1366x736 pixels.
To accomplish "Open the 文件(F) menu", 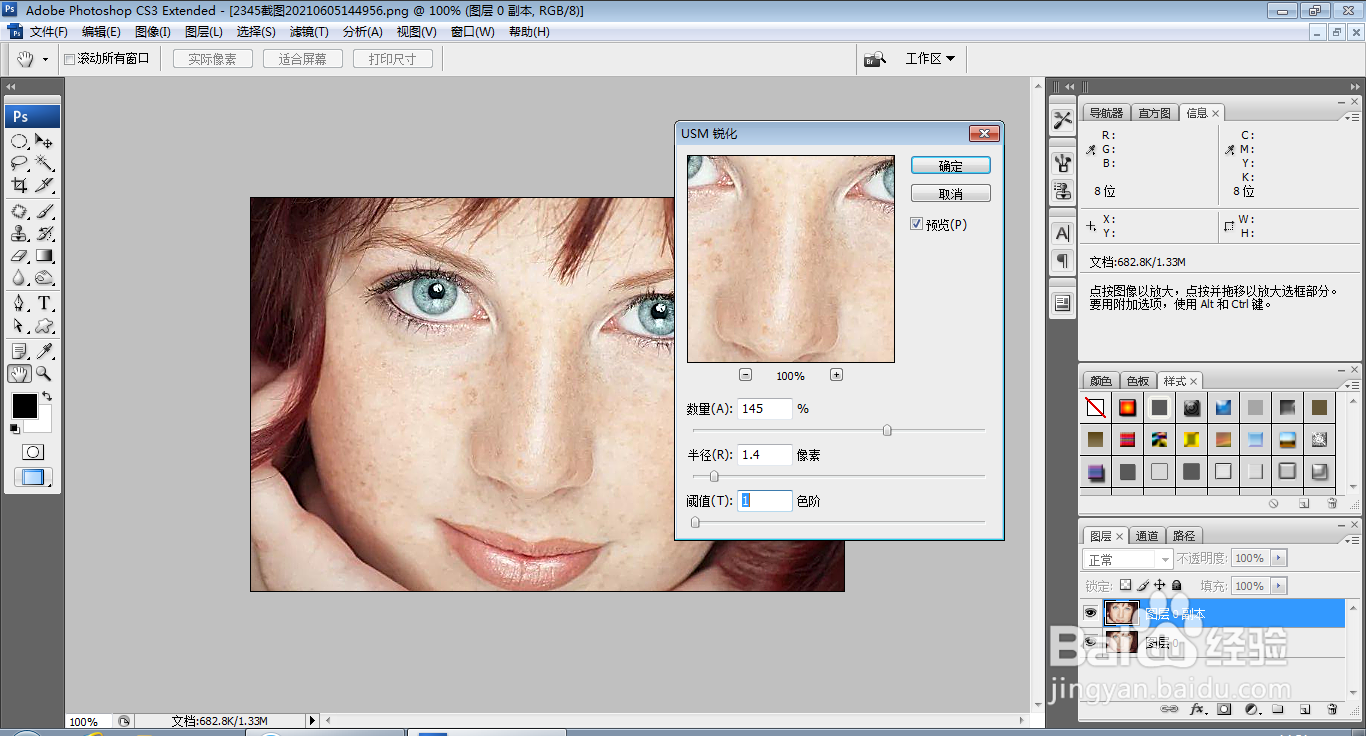I will tap(48, 32).
